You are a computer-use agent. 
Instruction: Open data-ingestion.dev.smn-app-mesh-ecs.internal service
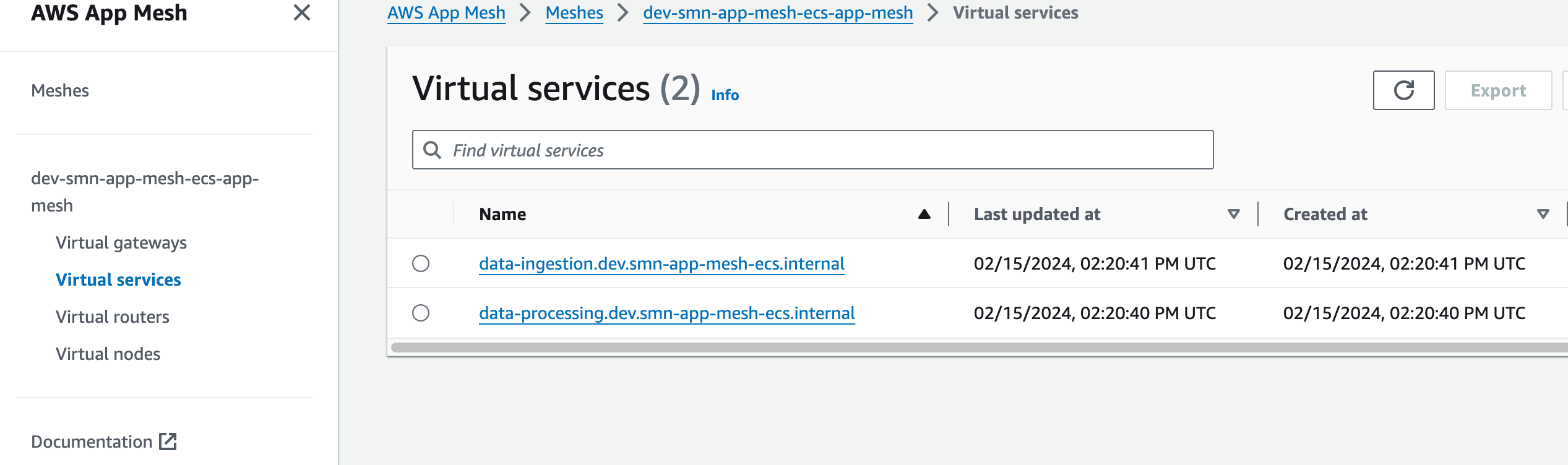[661, 263]
